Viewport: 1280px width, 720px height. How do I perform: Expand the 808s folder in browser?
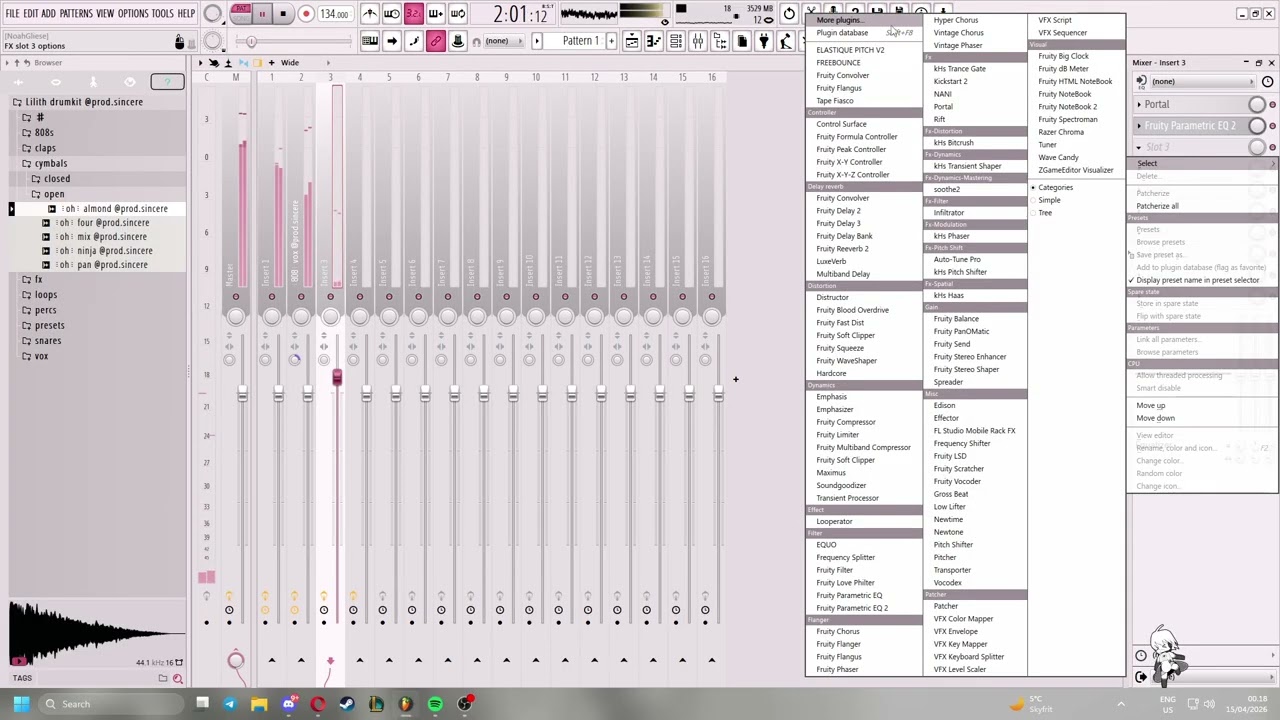click(44, 133)
